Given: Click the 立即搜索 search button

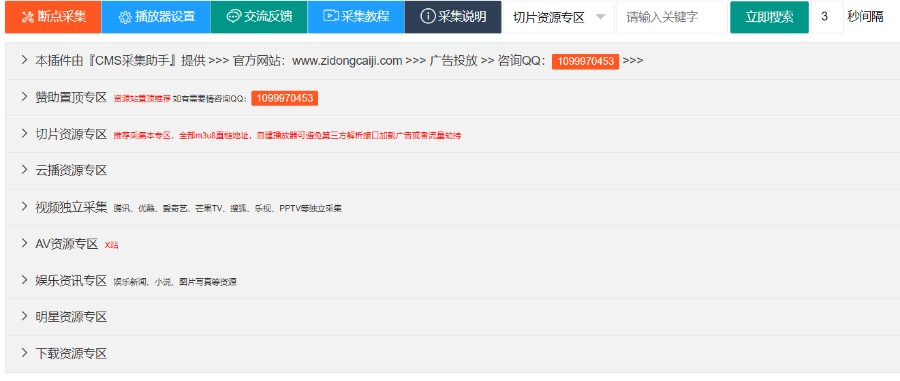Looking at the screenshot, I should (769, 17).
